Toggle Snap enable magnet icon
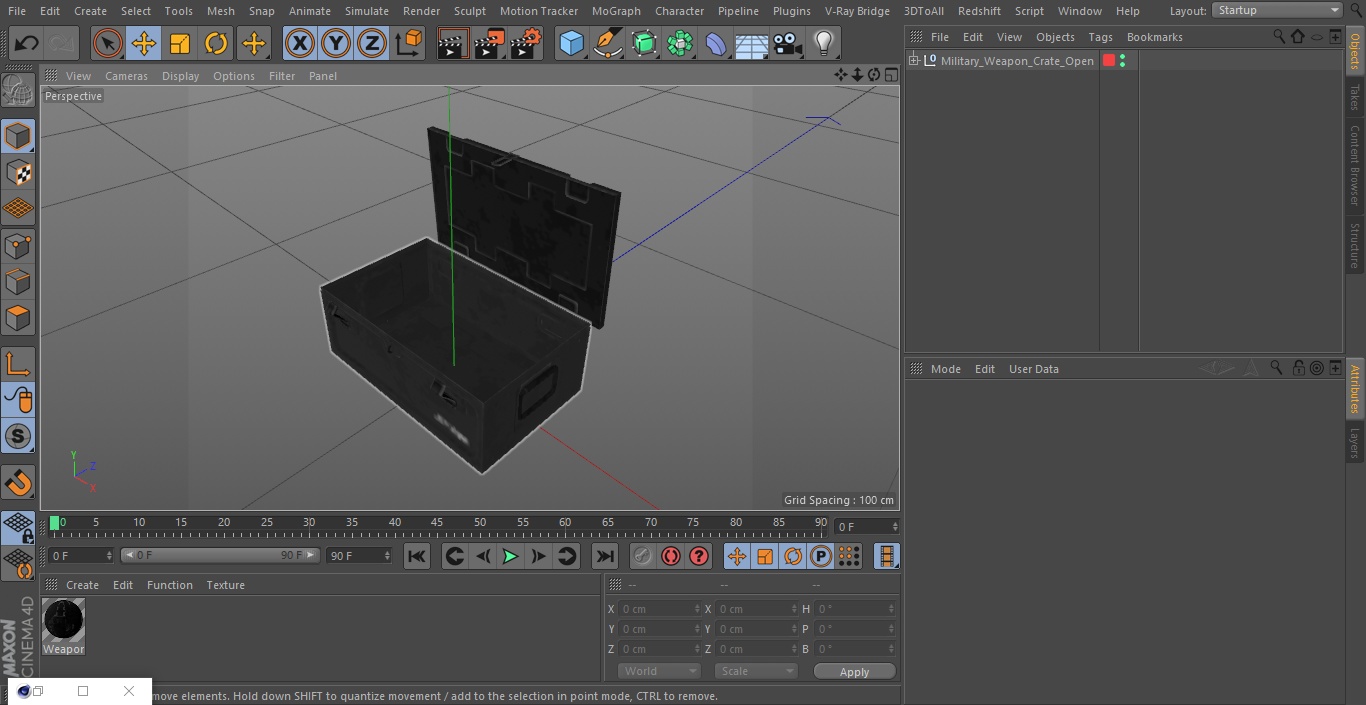The height and width of the screenshot is (705, 1366). [x=18, y=483]
